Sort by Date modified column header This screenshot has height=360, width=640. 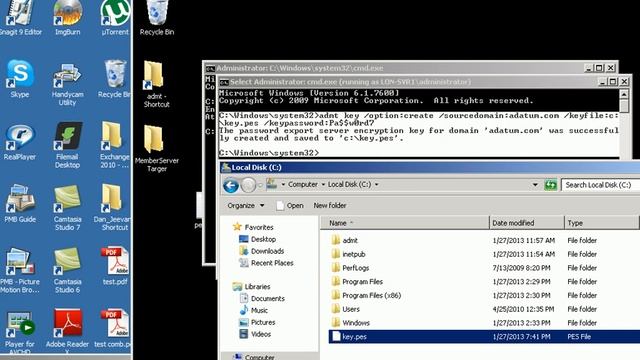527,223
